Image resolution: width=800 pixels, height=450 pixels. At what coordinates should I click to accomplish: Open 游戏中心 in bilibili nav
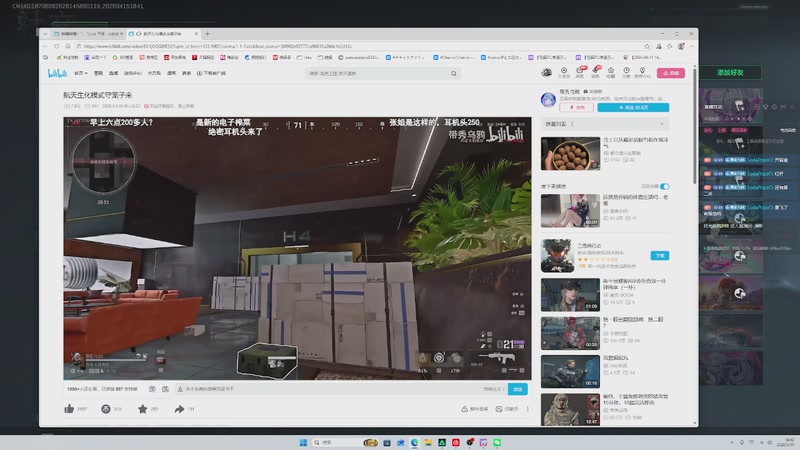[133, 73]
